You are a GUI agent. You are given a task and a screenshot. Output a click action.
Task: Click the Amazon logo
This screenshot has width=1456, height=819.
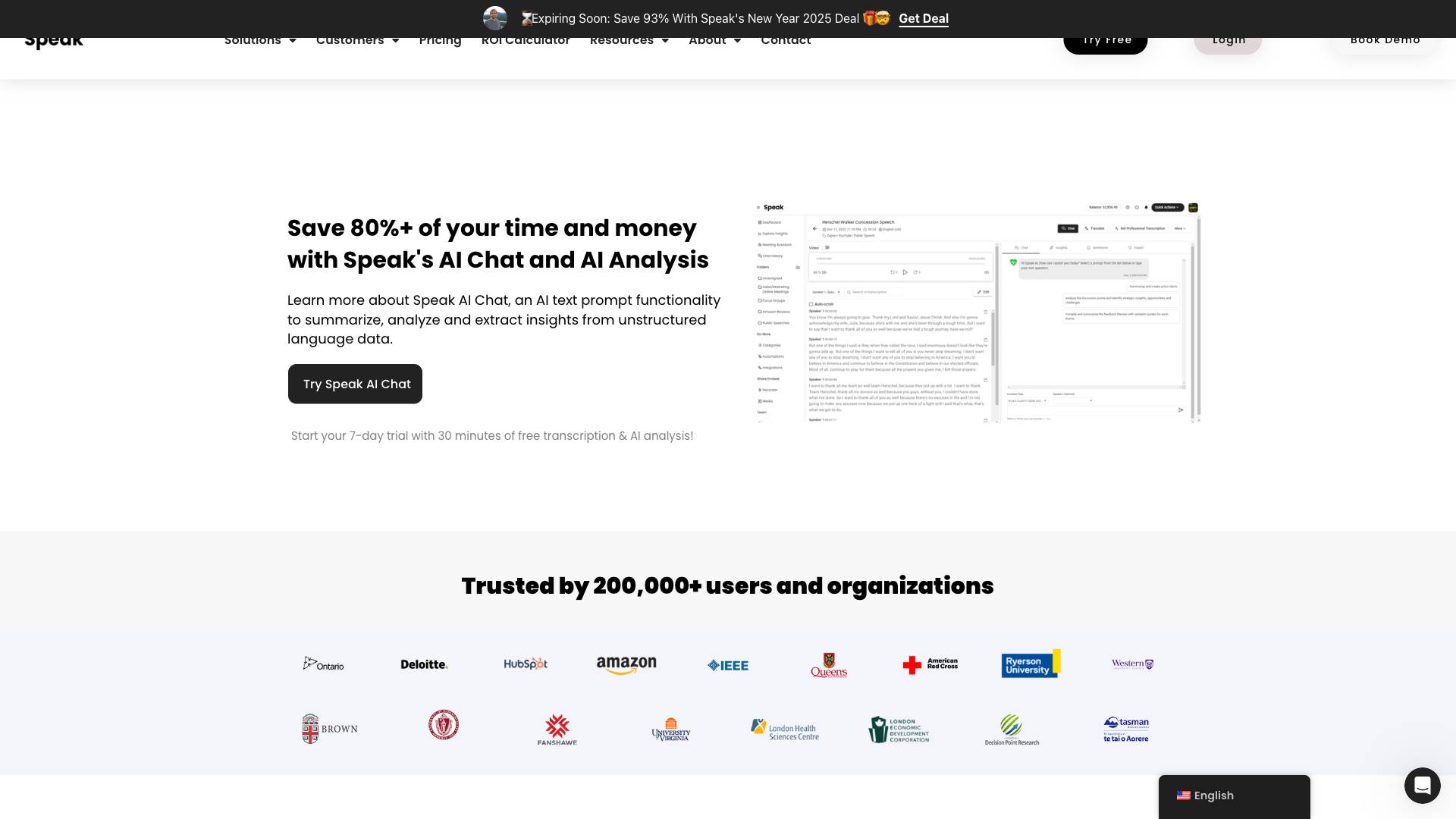tap(626, 665)
